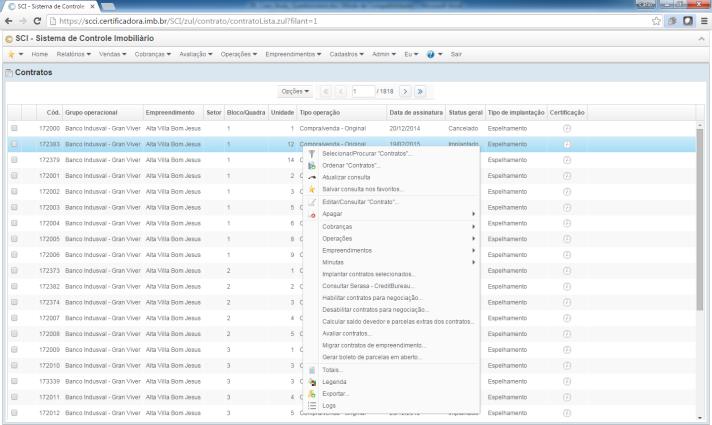The width and height of the screenshot is (712, 425).
Task: Click certification icon for contract 172000
Action: coord(567,128)
